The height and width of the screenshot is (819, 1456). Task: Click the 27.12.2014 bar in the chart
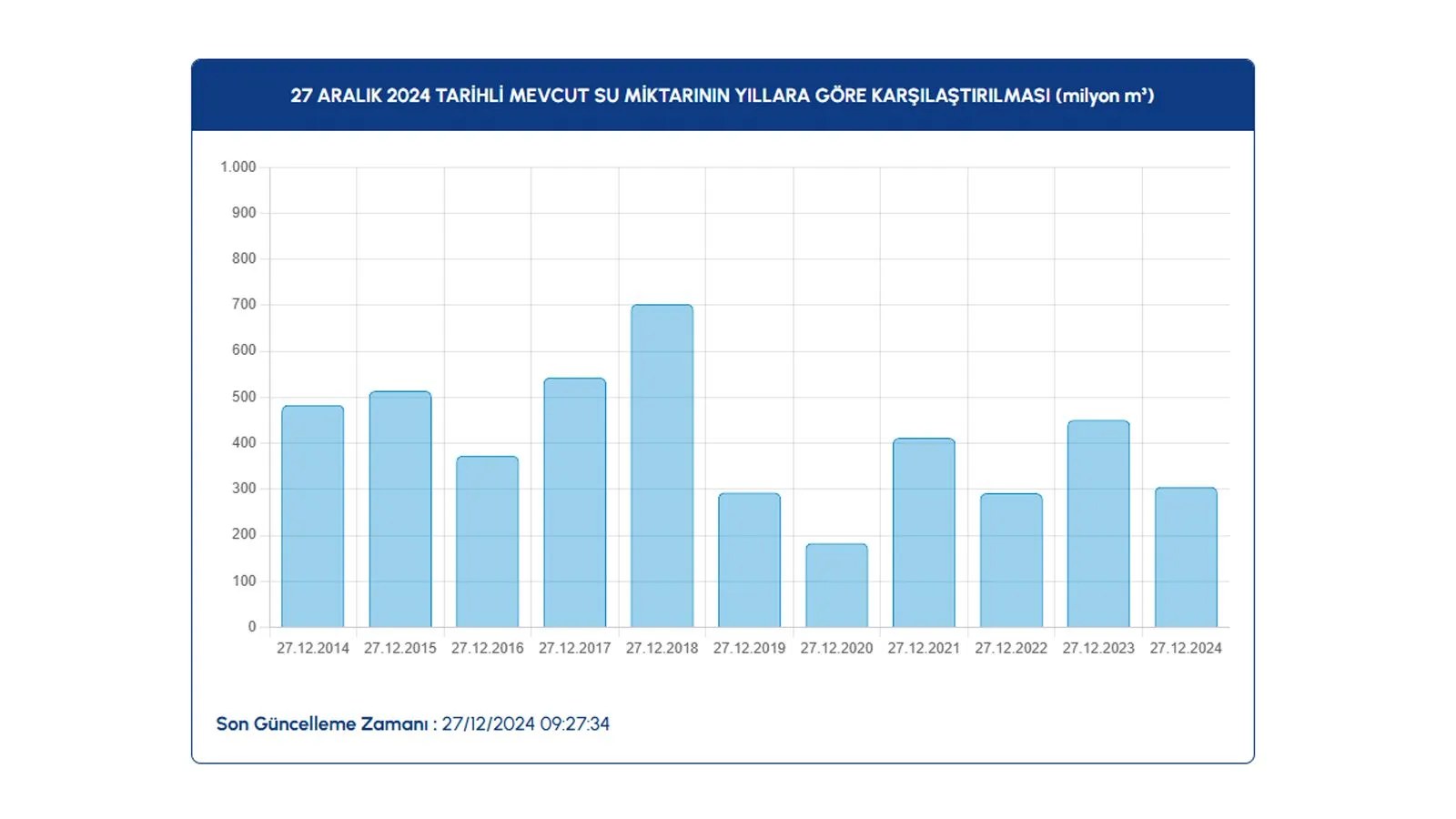[x=313, y=516]
